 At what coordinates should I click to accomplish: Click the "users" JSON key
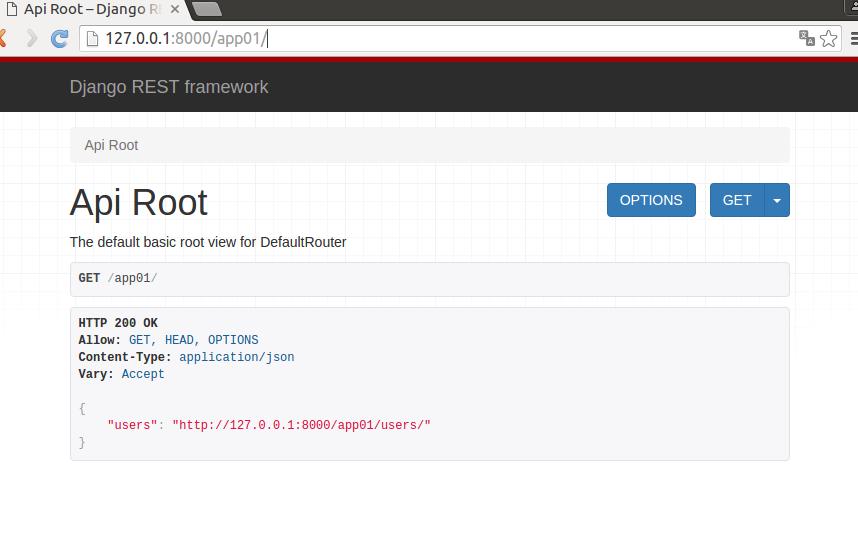tap(132, 425)
